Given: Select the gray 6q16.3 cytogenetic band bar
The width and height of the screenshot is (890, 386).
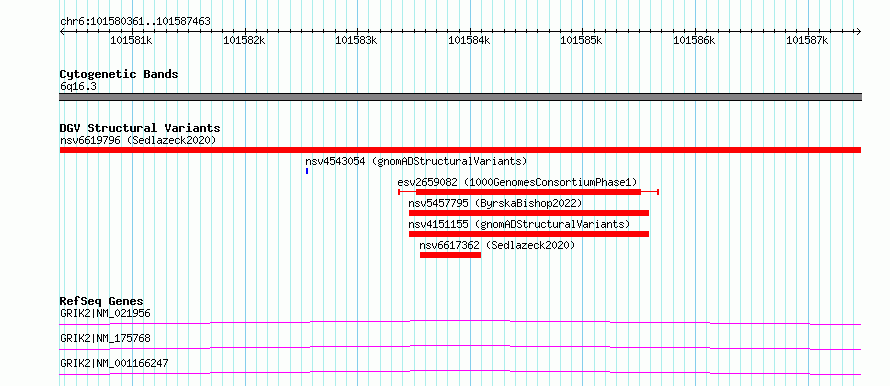Looking at the screenshot, I should click(460, 97).
